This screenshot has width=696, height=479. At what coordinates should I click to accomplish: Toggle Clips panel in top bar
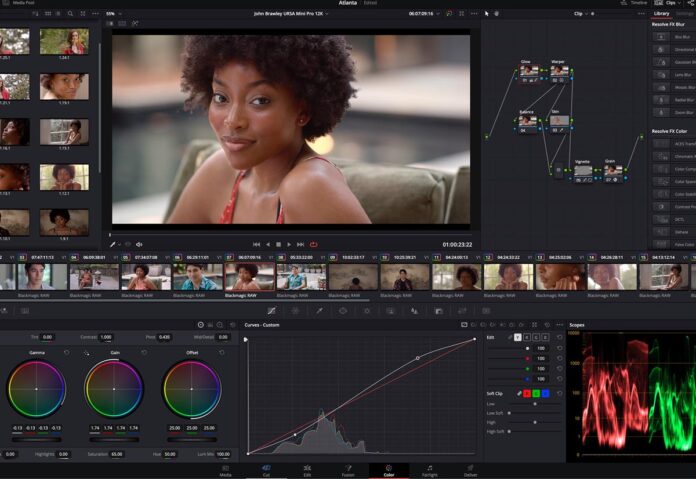pos(666,3)
